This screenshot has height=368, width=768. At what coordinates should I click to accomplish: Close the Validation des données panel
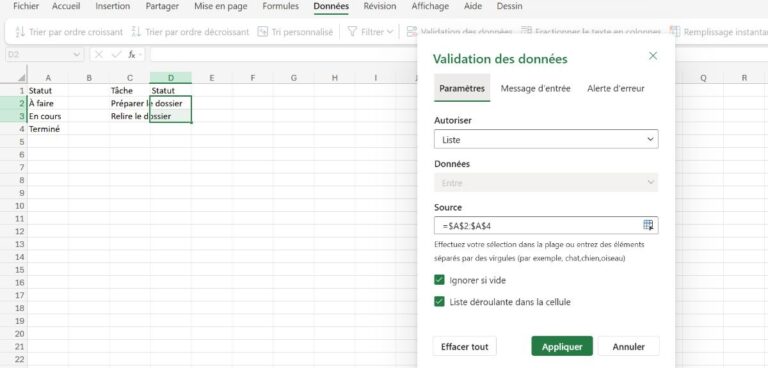653,56
